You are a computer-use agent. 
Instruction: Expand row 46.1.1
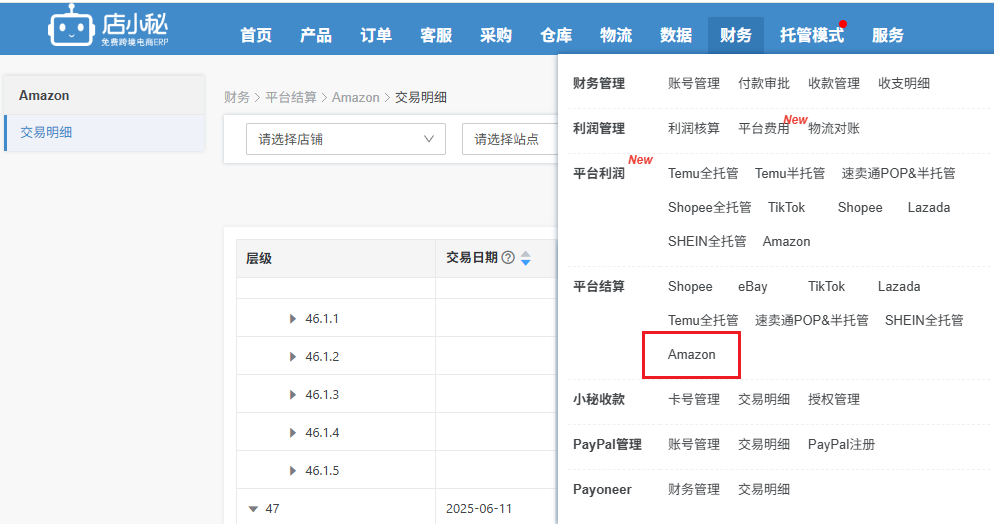click(x=292, y=319)
